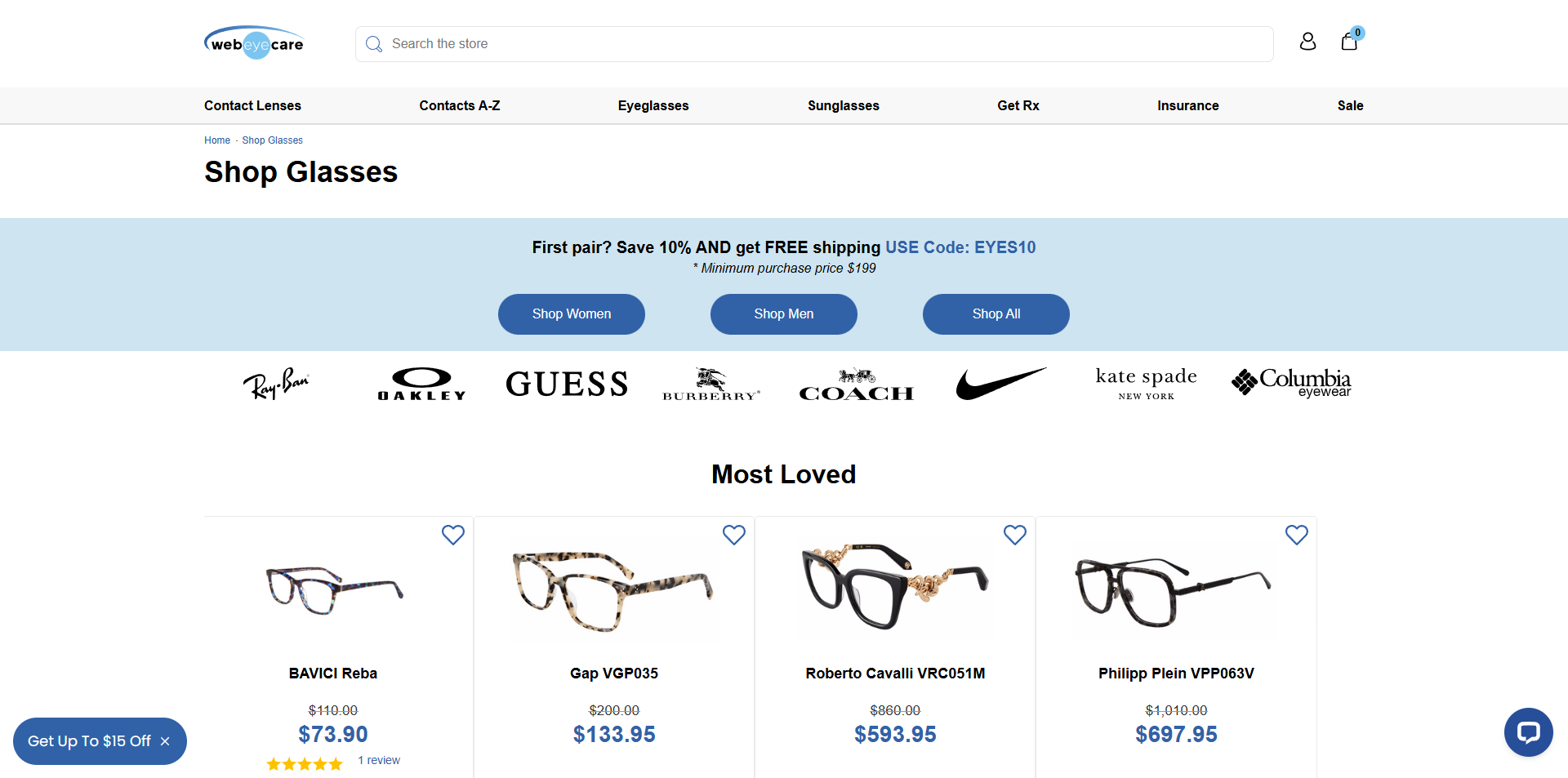Toggle wishlist heart on Gap VGP035
This screenshot has height=778, width=1568.
[x=733, y=535]
